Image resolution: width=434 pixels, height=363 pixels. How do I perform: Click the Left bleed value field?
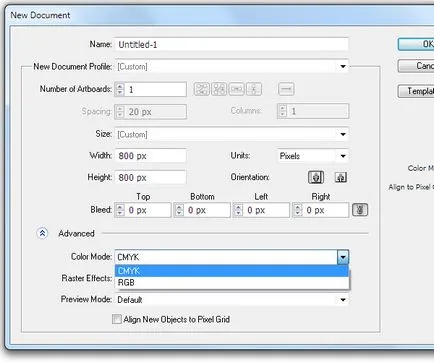[x=266, y=210]
